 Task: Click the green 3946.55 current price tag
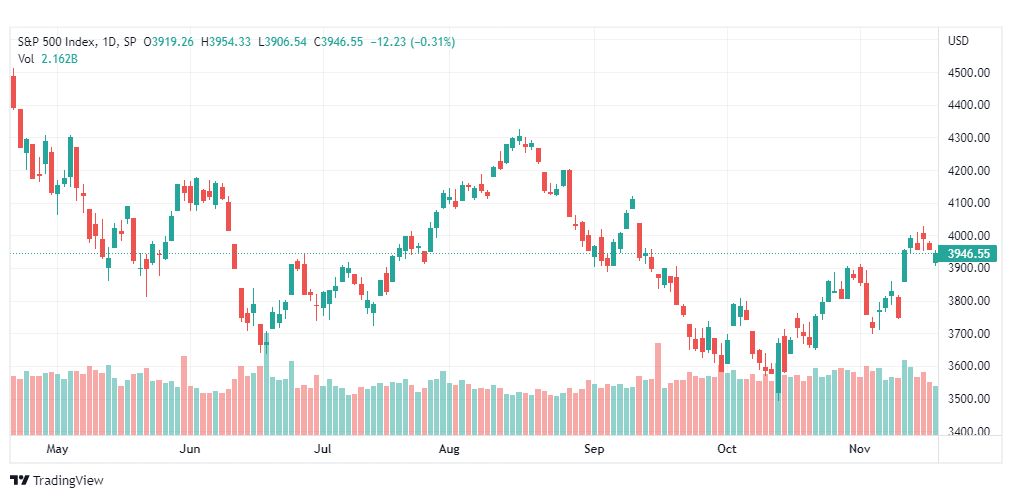pyautogui.click(x=967, y=254)
